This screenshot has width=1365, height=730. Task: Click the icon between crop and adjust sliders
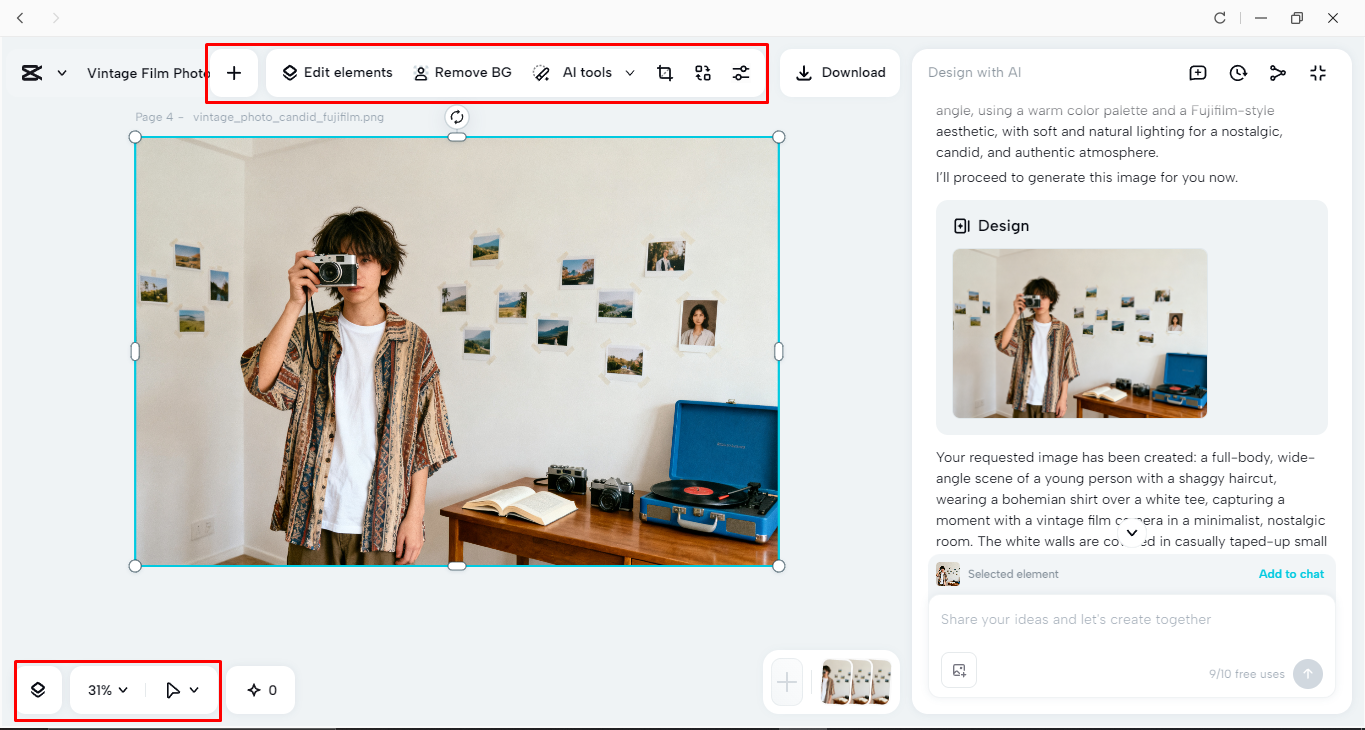(x=703, y=73)
